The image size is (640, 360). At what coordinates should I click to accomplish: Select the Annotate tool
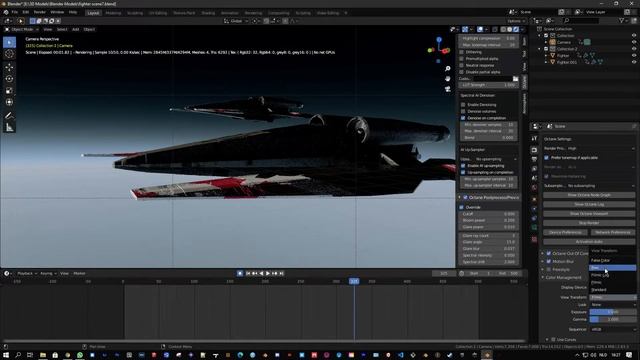9,116
